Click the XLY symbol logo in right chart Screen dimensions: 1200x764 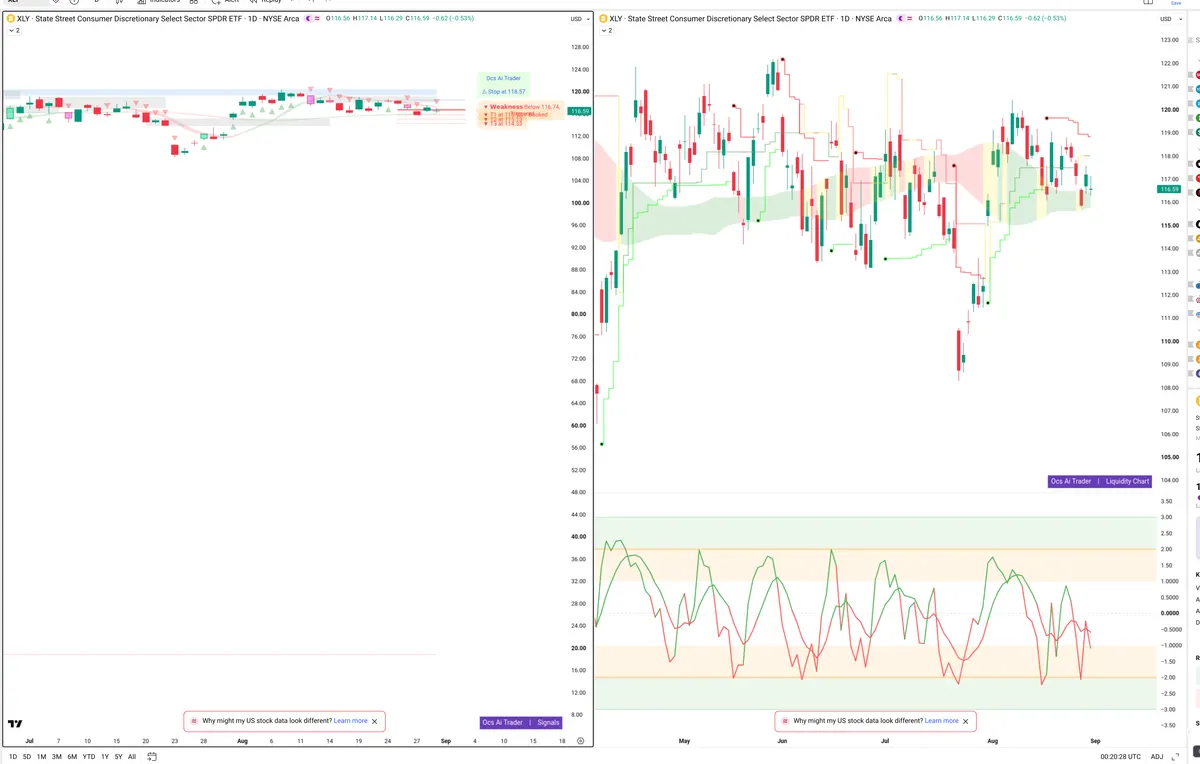[603, 19]
